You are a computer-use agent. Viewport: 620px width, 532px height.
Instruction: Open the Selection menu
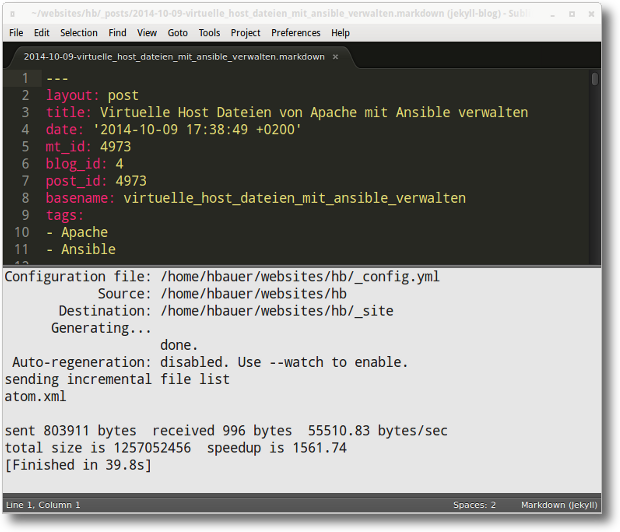[x=79, y=33]
